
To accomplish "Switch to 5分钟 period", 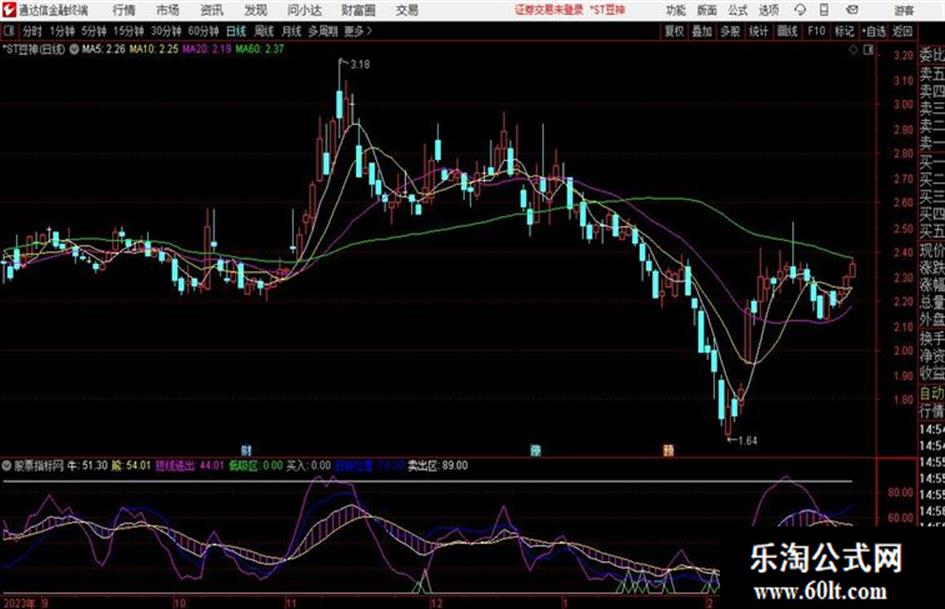I will click(x=94, y=31).
